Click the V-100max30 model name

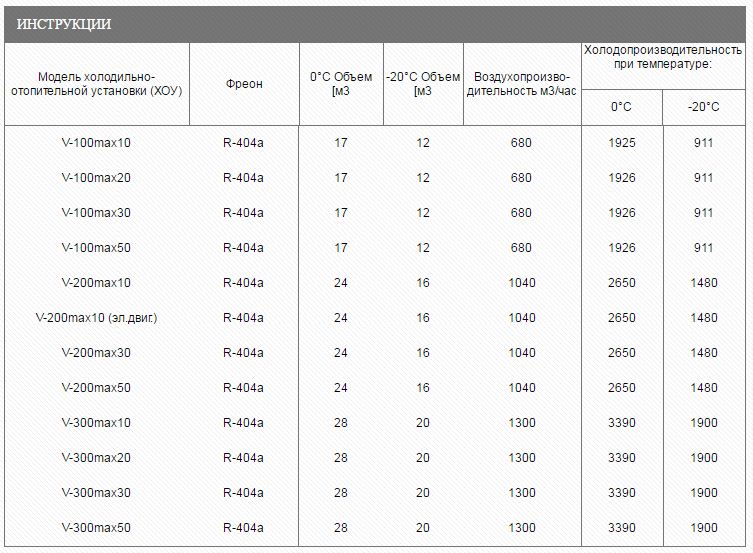[96, 213]
